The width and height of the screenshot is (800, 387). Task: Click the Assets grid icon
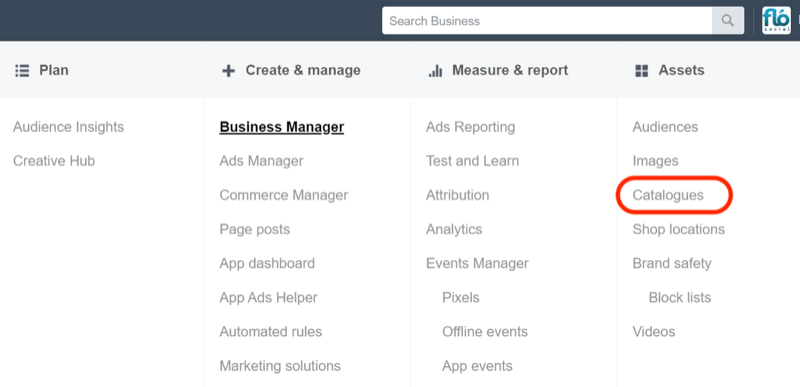pyautogui.click(x=641, y=70)
